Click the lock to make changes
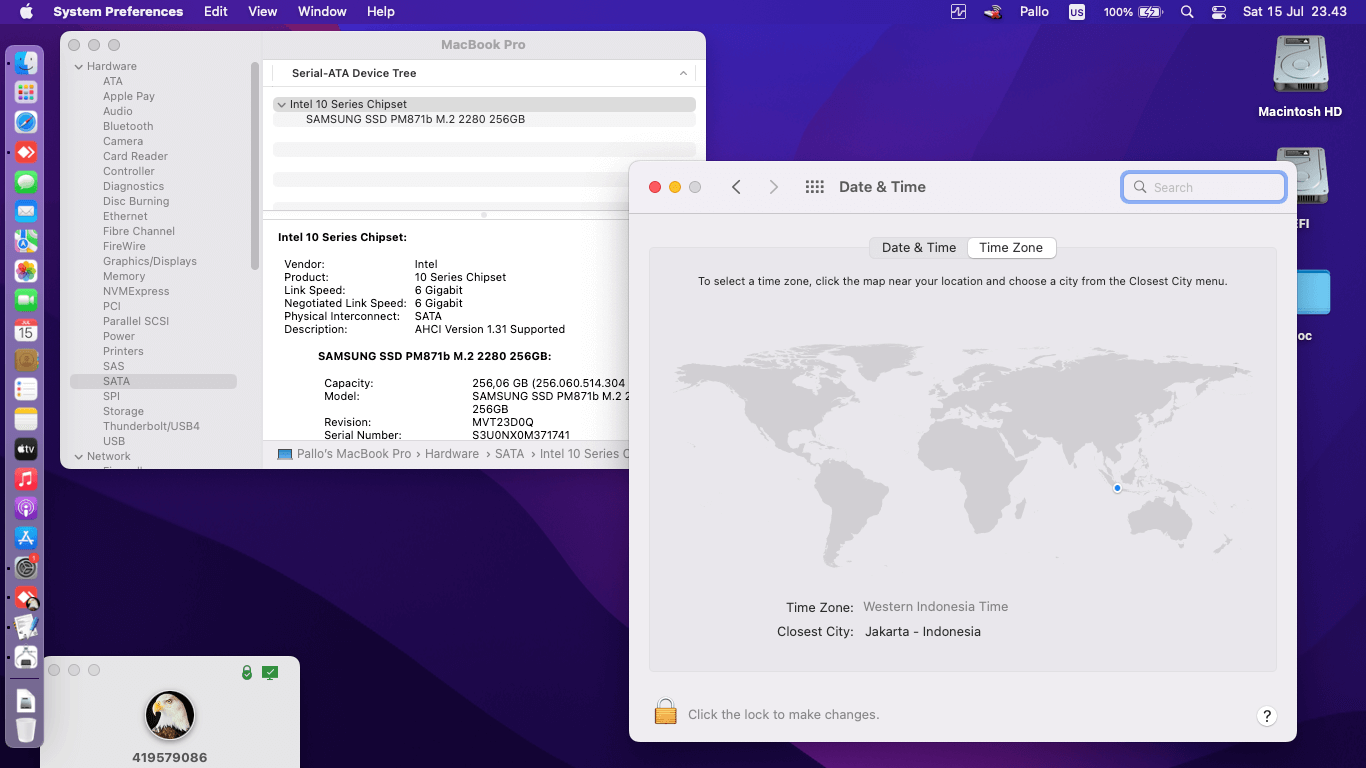1366x768 pixels. [x=666, y=712]
